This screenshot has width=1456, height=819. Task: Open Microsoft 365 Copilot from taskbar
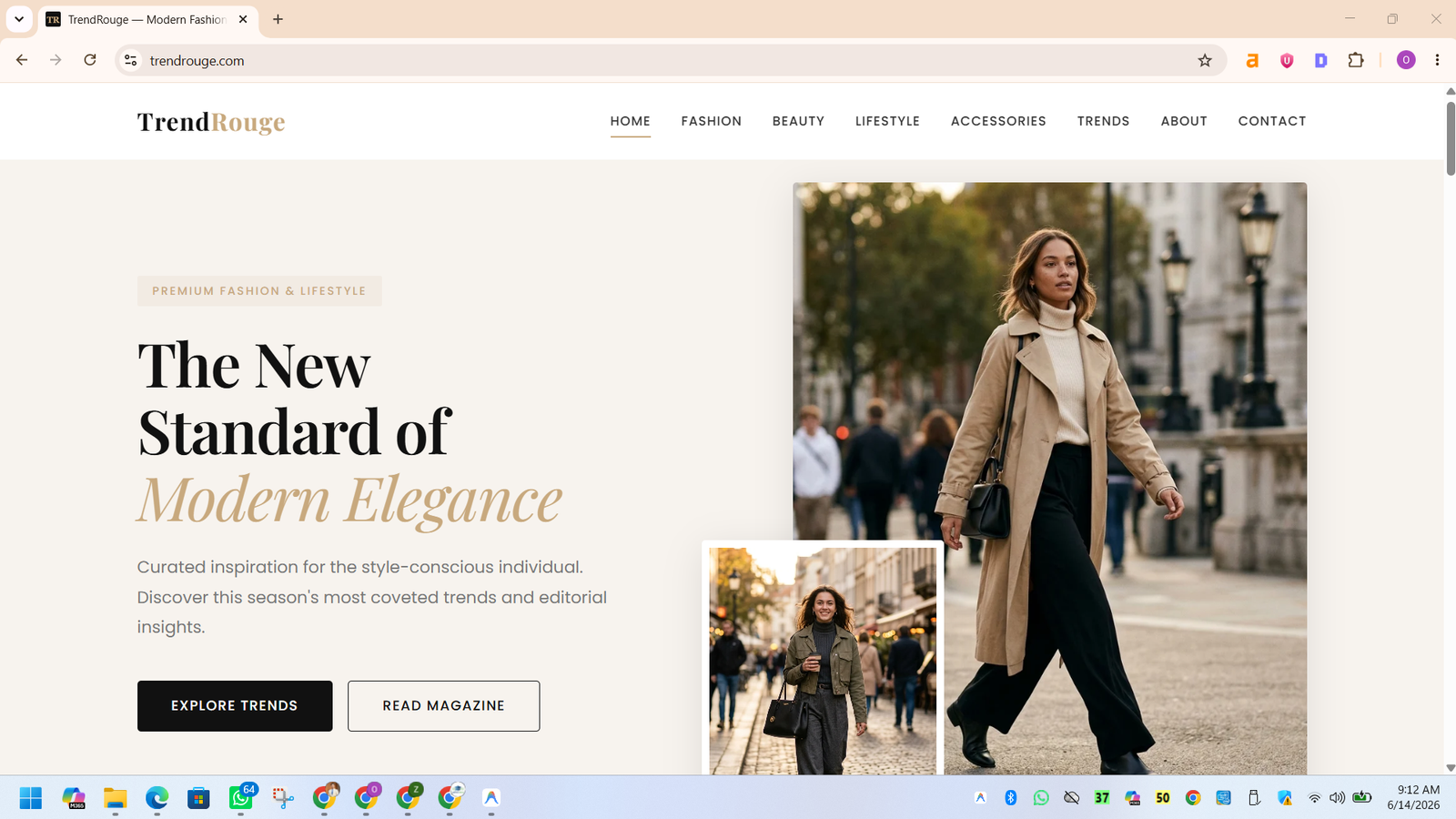tap(74, 798)
